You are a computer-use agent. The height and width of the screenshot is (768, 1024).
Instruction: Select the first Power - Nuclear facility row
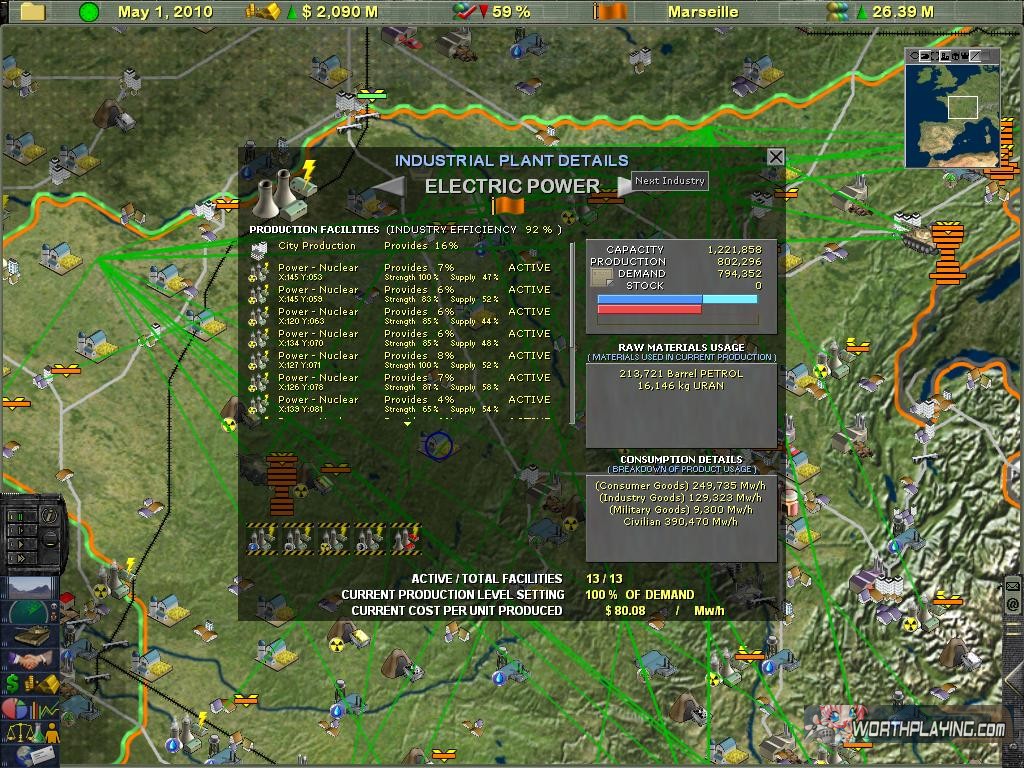400,272
